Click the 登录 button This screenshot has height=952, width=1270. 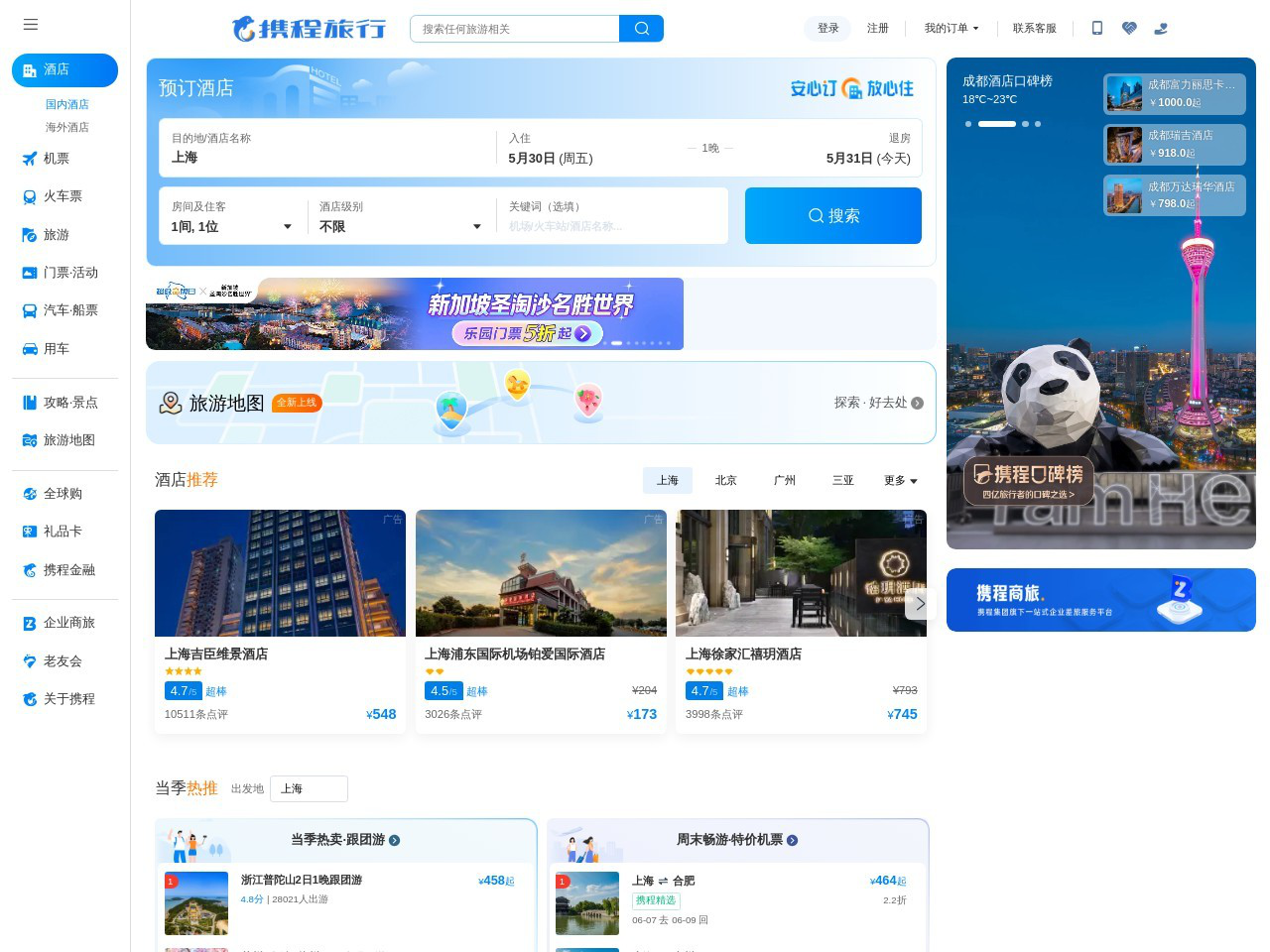[827, 28]
